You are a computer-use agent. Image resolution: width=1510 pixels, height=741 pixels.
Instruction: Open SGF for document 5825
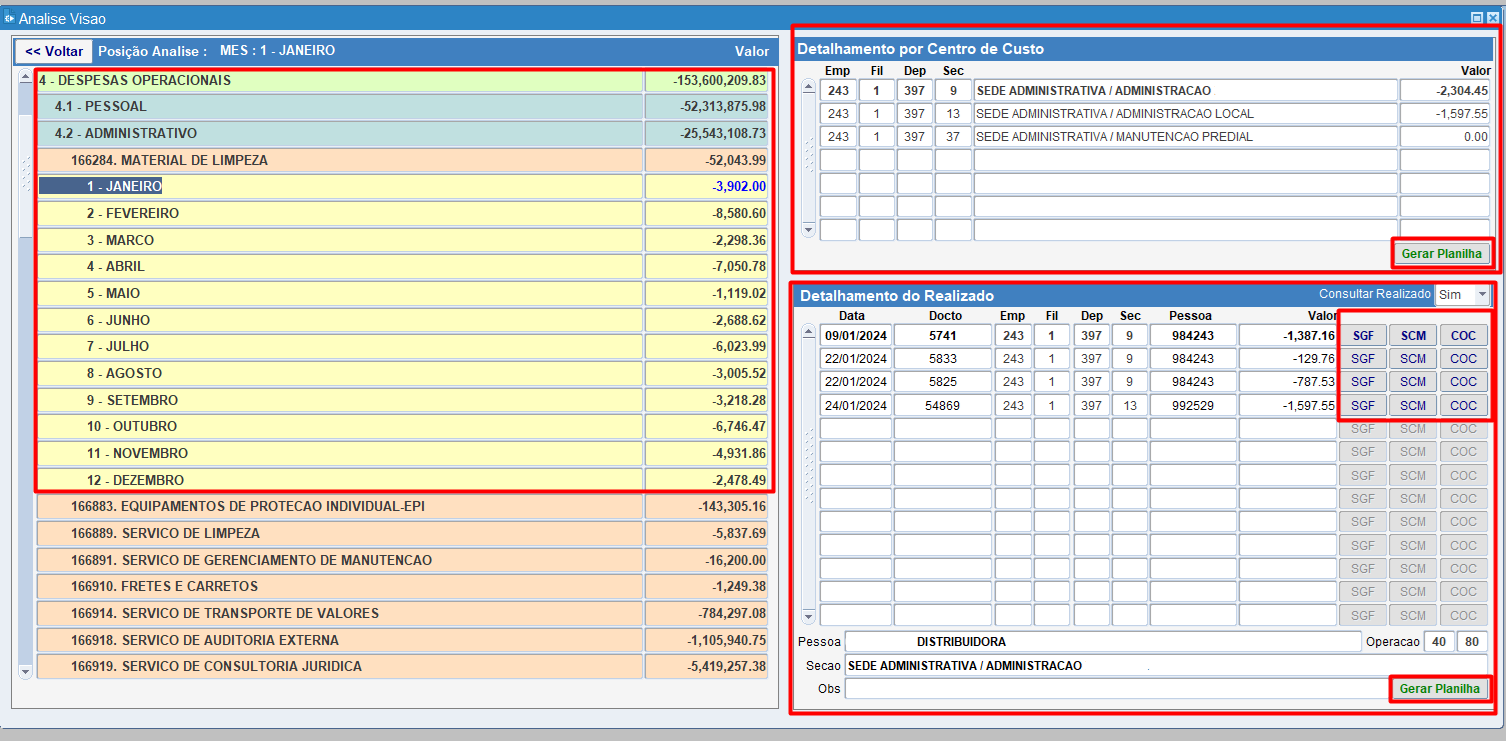(x=1363, y=382)
